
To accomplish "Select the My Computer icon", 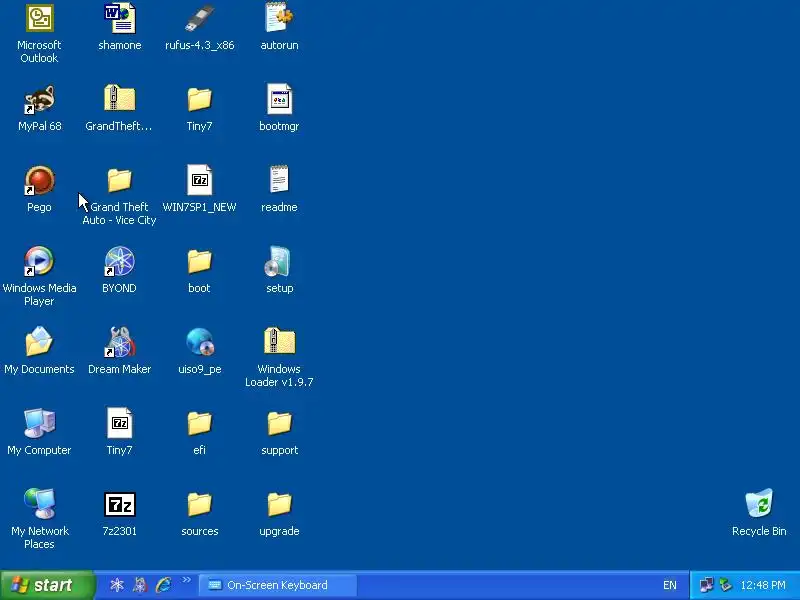I will (39, 423).
